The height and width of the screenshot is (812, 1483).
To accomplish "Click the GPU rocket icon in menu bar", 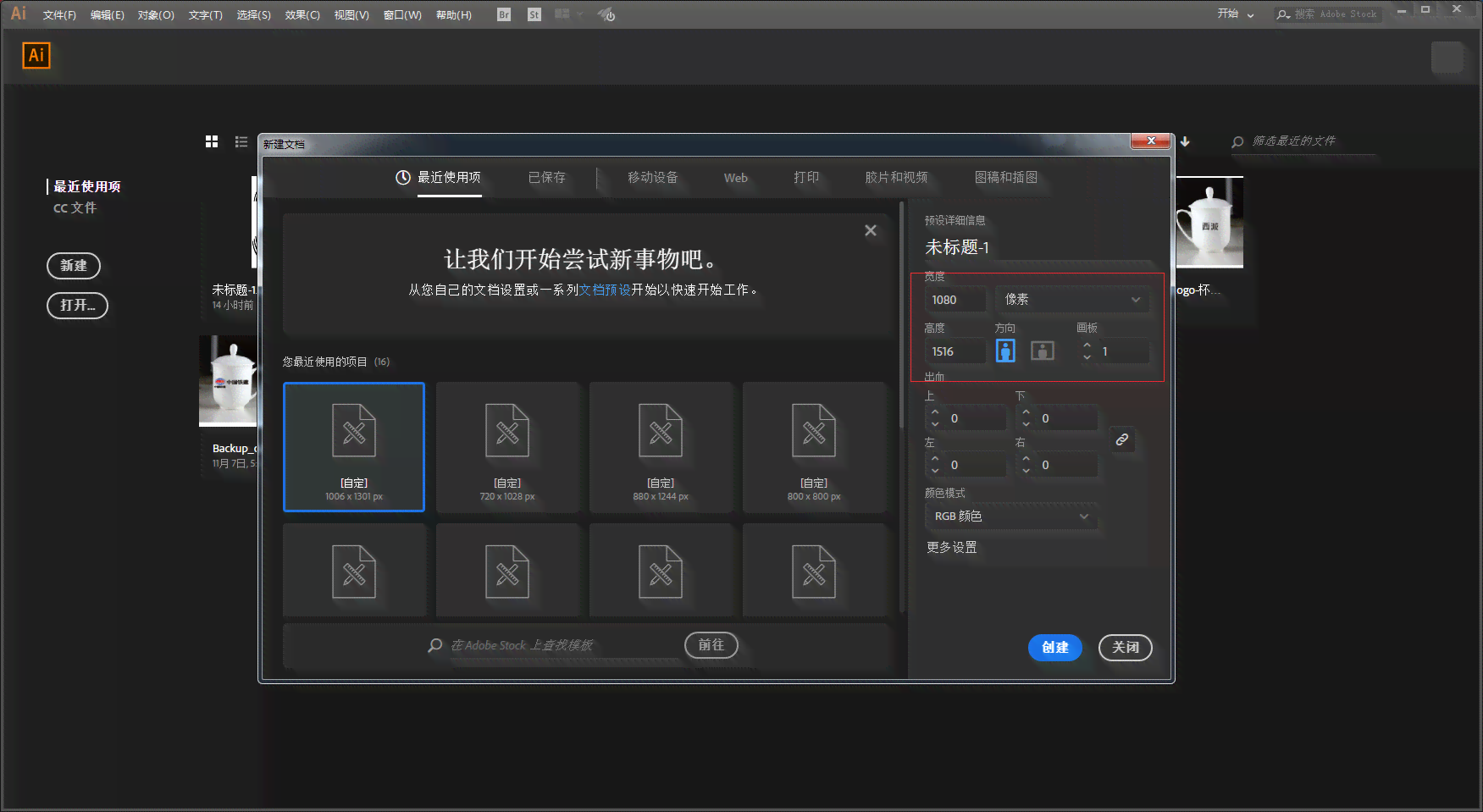I will pos(606,14).
